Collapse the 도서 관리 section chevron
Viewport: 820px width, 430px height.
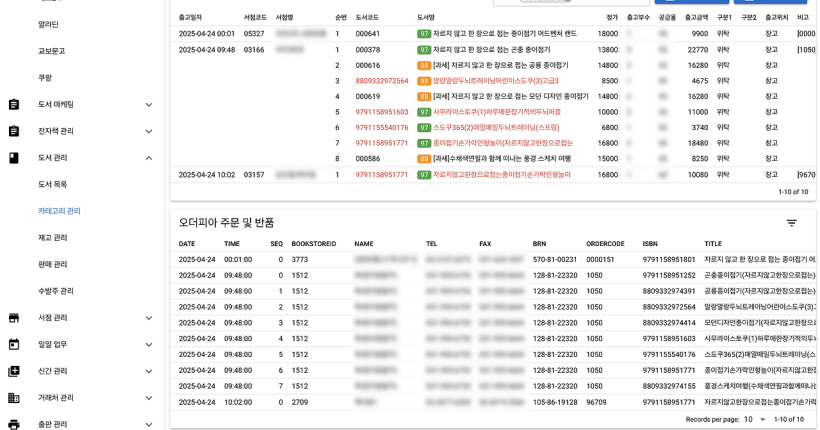149,158
